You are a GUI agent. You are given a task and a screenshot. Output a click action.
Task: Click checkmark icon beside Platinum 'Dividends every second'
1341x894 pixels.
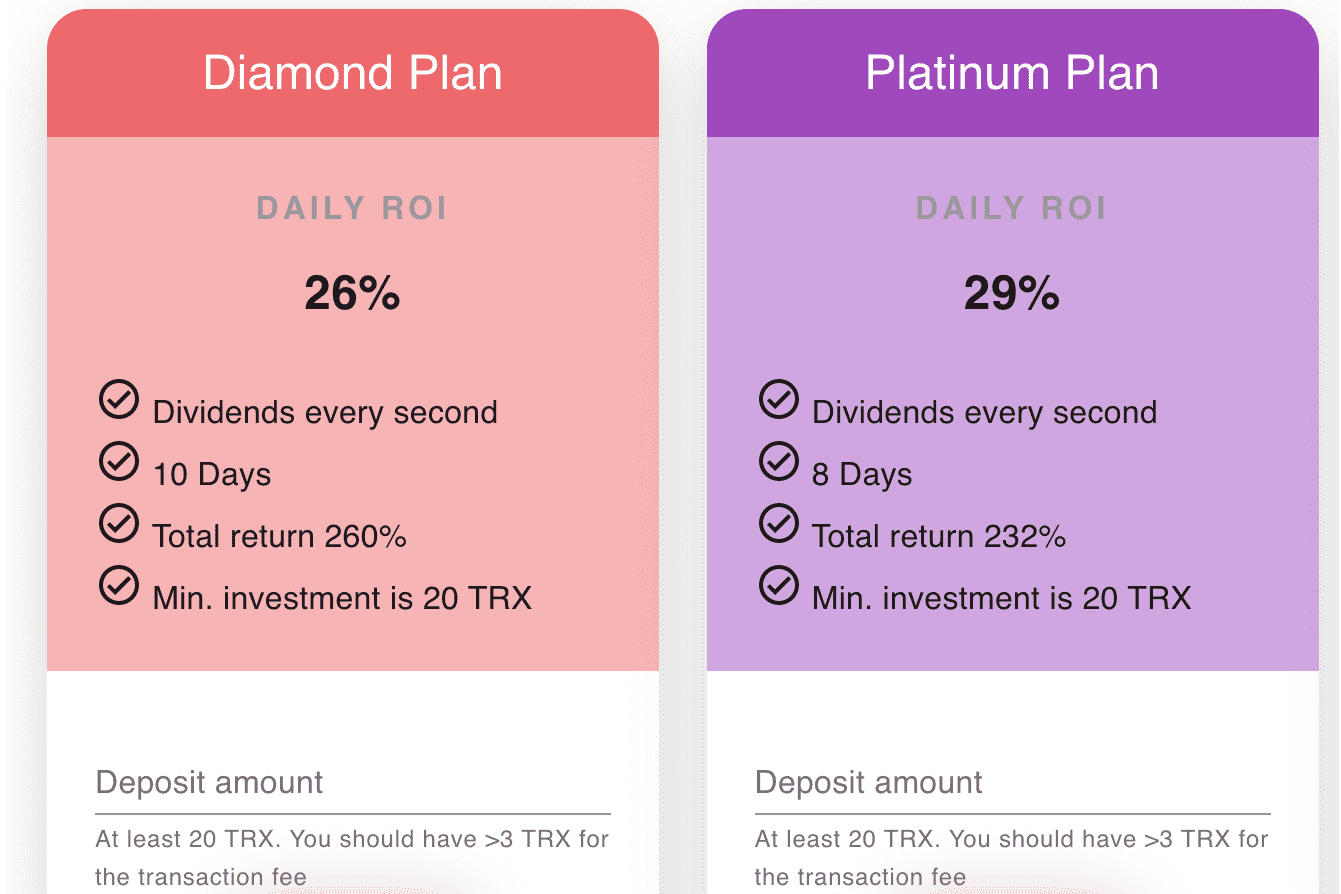pos(779,400)
